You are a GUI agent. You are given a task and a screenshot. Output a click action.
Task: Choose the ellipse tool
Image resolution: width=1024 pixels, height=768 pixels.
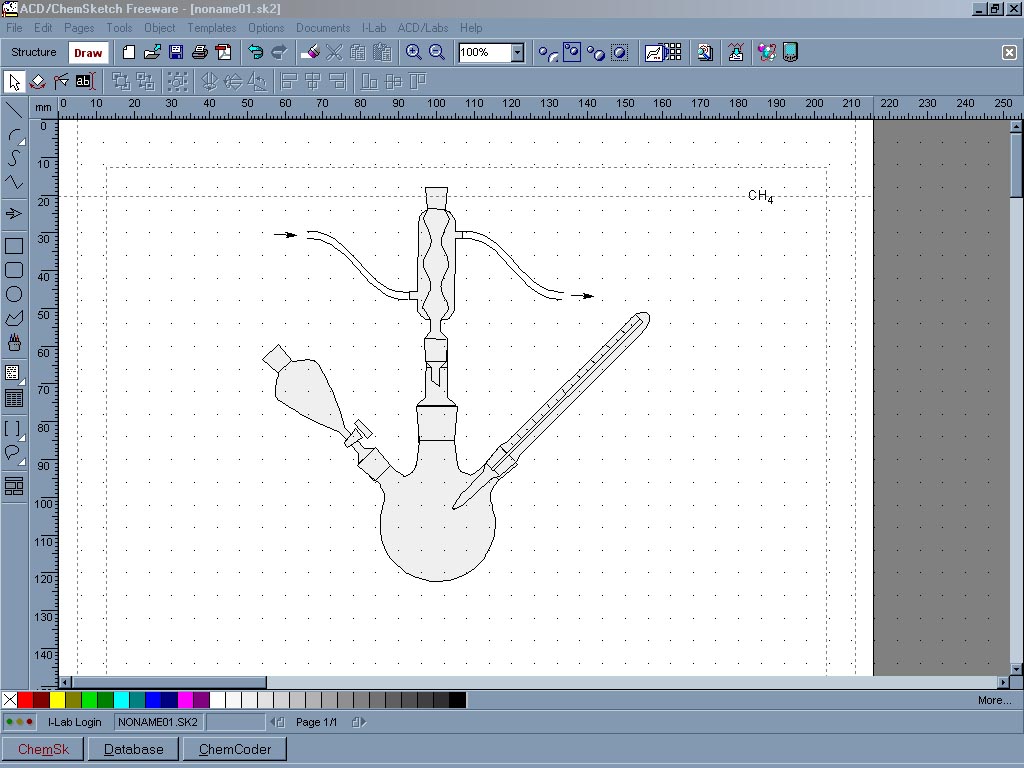click(14, 295)
